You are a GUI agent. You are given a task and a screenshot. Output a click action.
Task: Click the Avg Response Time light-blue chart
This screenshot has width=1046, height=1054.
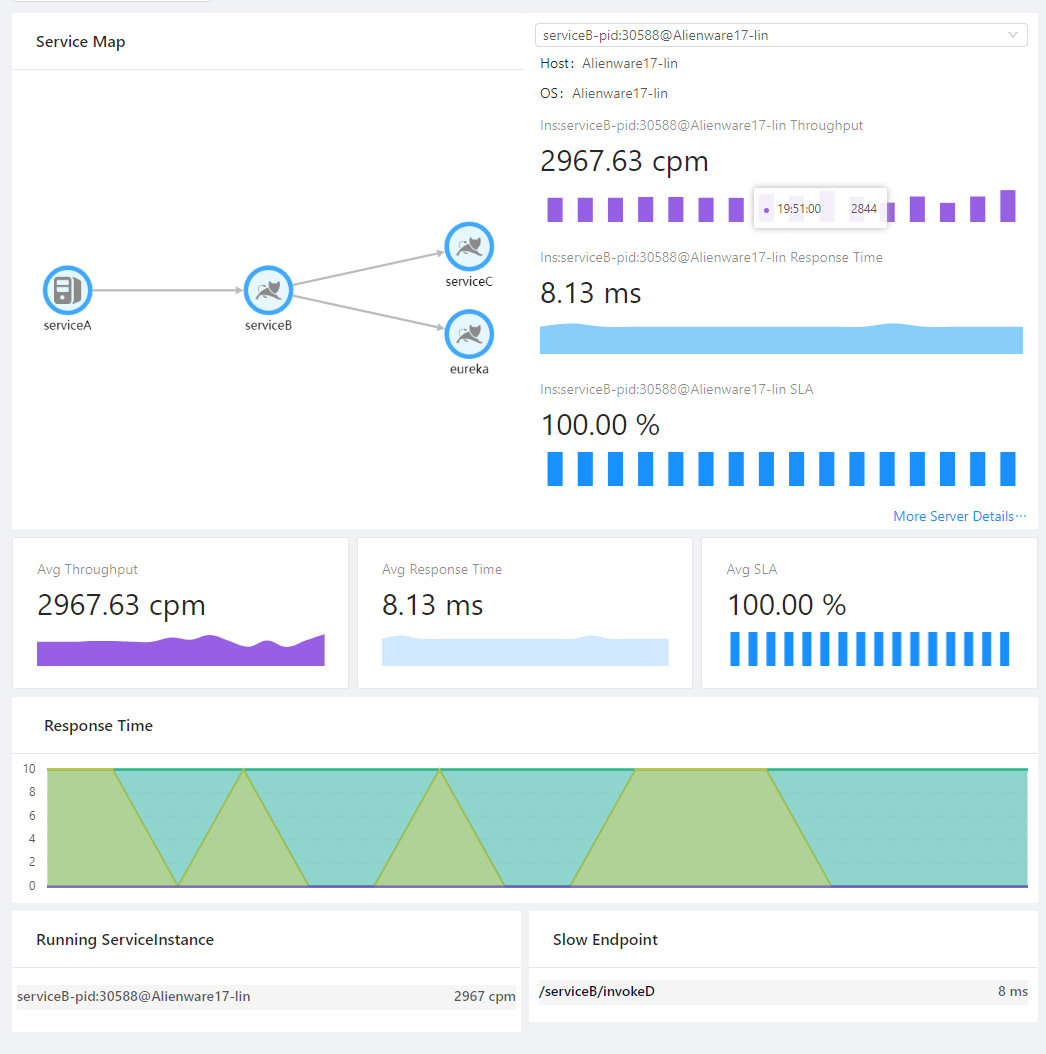[x=525, y=651]
